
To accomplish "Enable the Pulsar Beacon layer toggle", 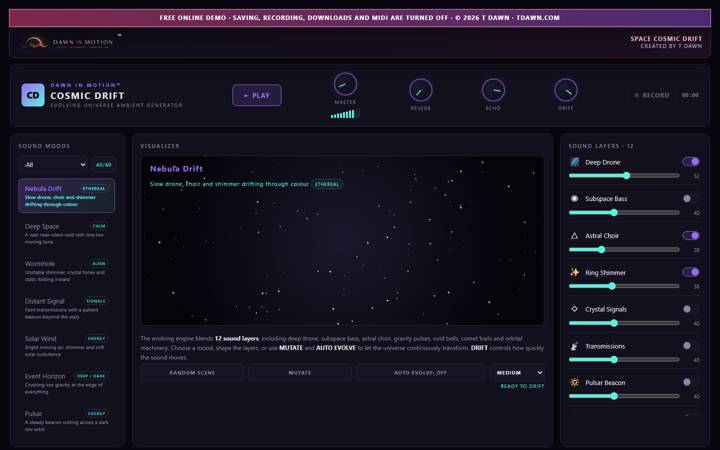I will [691, 382].
